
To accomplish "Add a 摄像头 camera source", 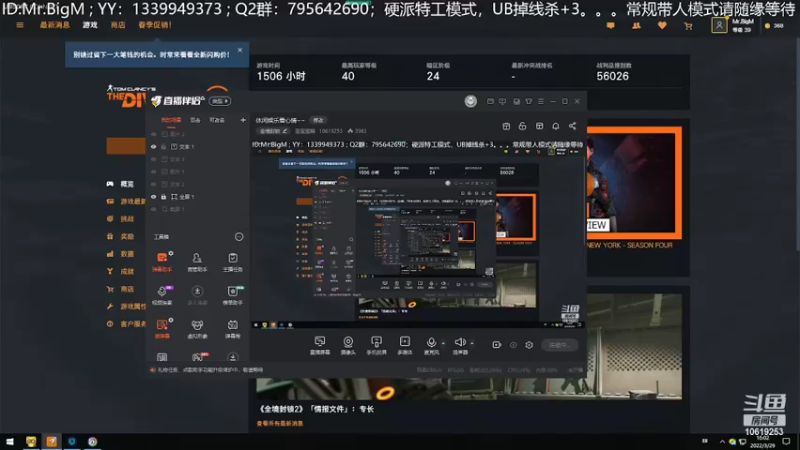I will coord(348,345).
